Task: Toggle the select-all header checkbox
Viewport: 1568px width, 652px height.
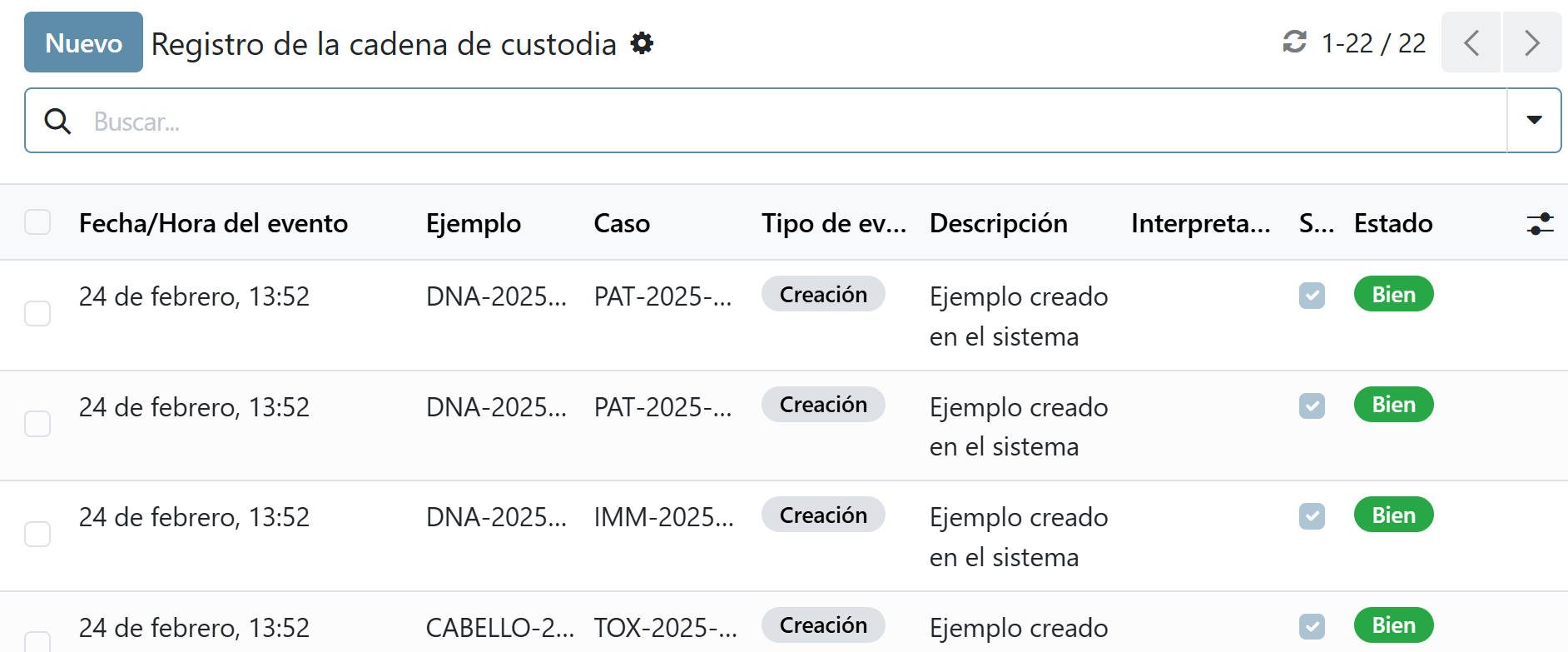Action: tap(37, 222)
